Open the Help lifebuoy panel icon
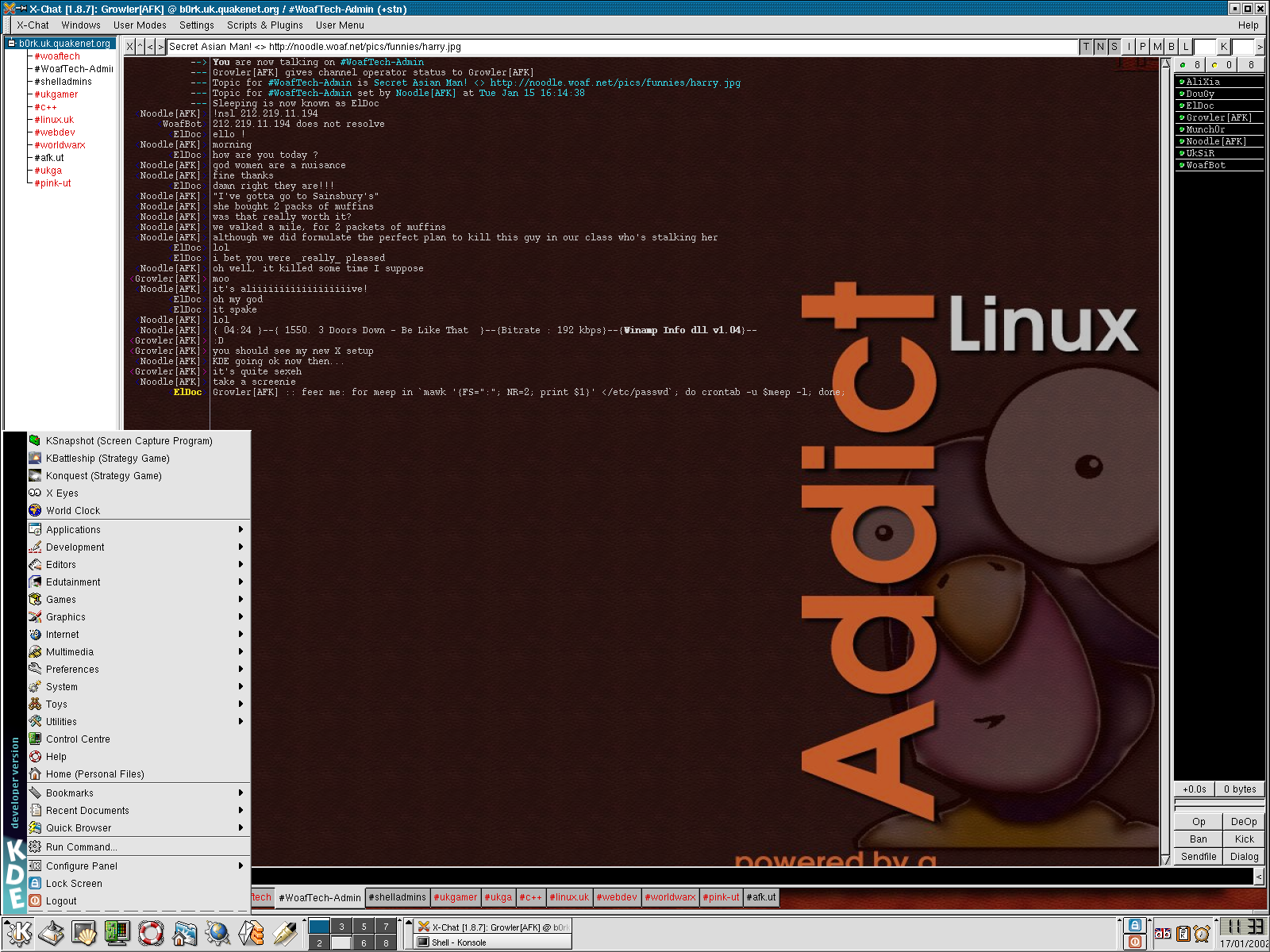This screenshot has width=1270, height=952. click(x=151, y=933)
